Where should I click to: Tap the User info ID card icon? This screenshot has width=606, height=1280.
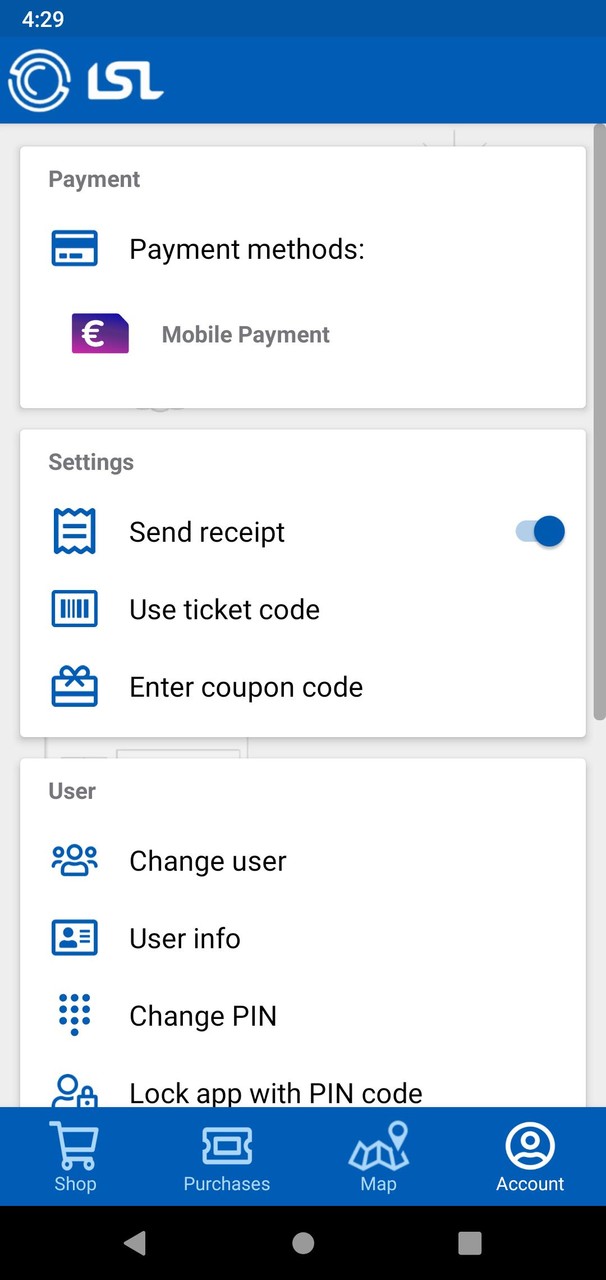point(75,938)
